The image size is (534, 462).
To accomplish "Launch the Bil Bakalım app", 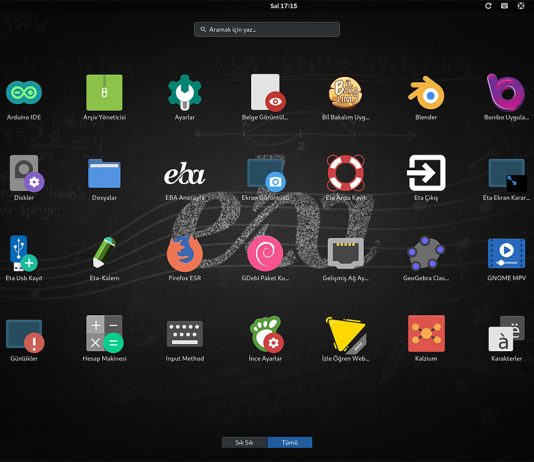I will coord(345,92).
